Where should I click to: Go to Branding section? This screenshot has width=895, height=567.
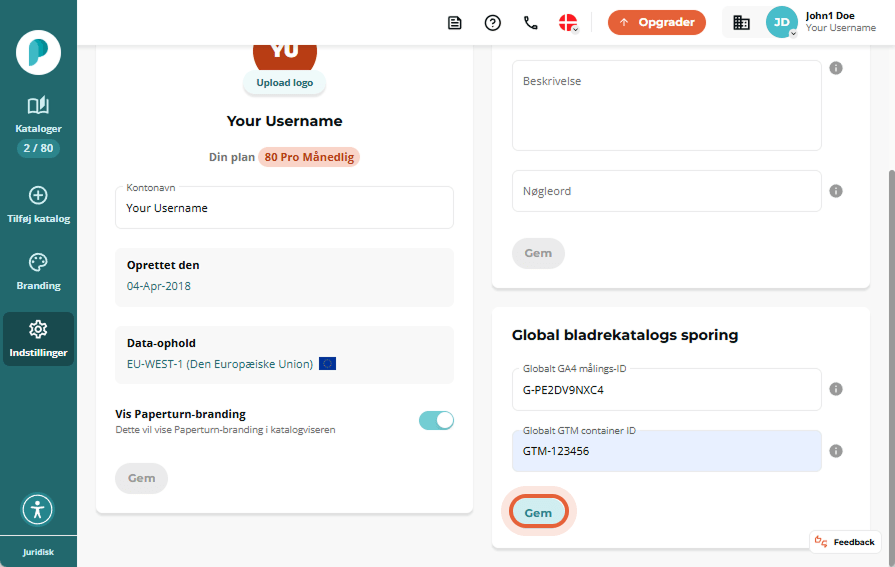click(38, 272)
